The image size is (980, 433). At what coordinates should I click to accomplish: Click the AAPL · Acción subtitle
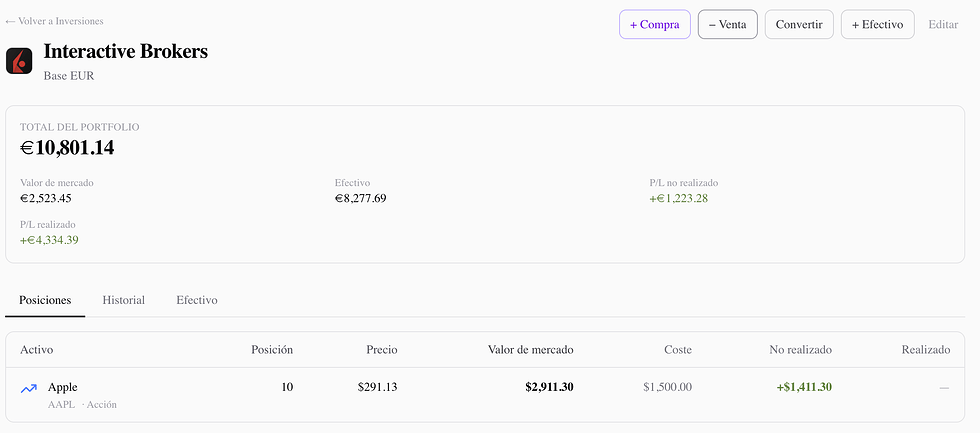point(82,405)
